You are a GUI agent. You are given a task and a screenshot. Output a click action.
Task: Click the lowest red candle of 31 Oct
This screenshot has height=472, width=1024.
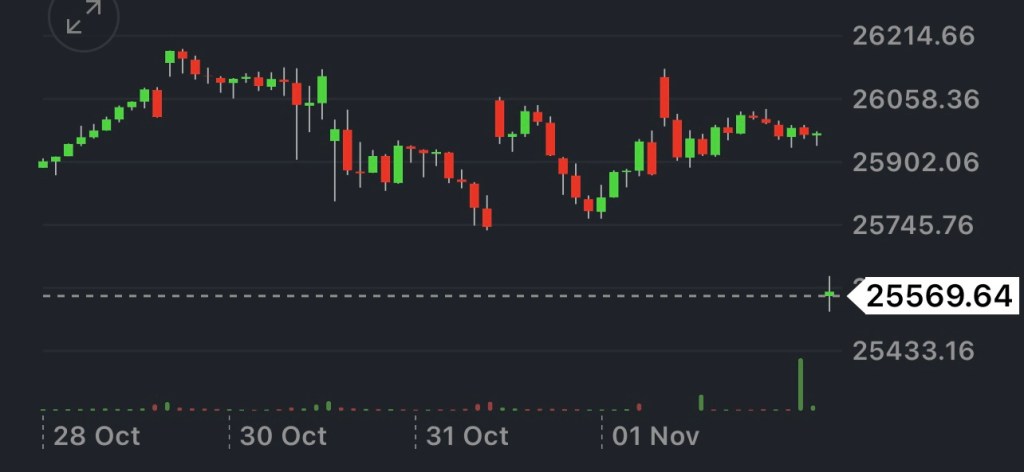487,217
